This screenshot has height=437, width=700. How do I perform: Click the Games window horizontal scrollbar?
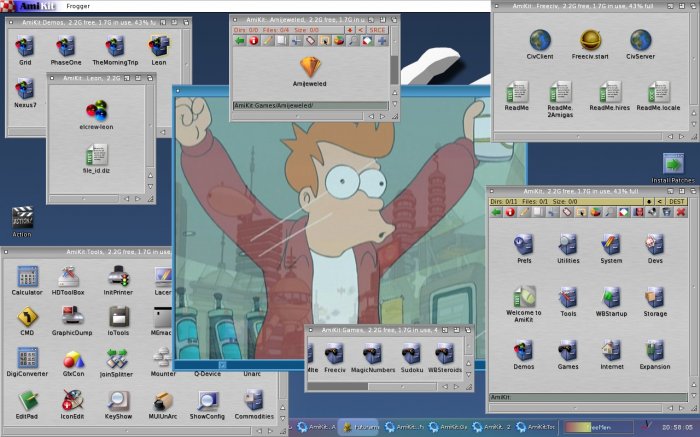click(x=372, y=387)
